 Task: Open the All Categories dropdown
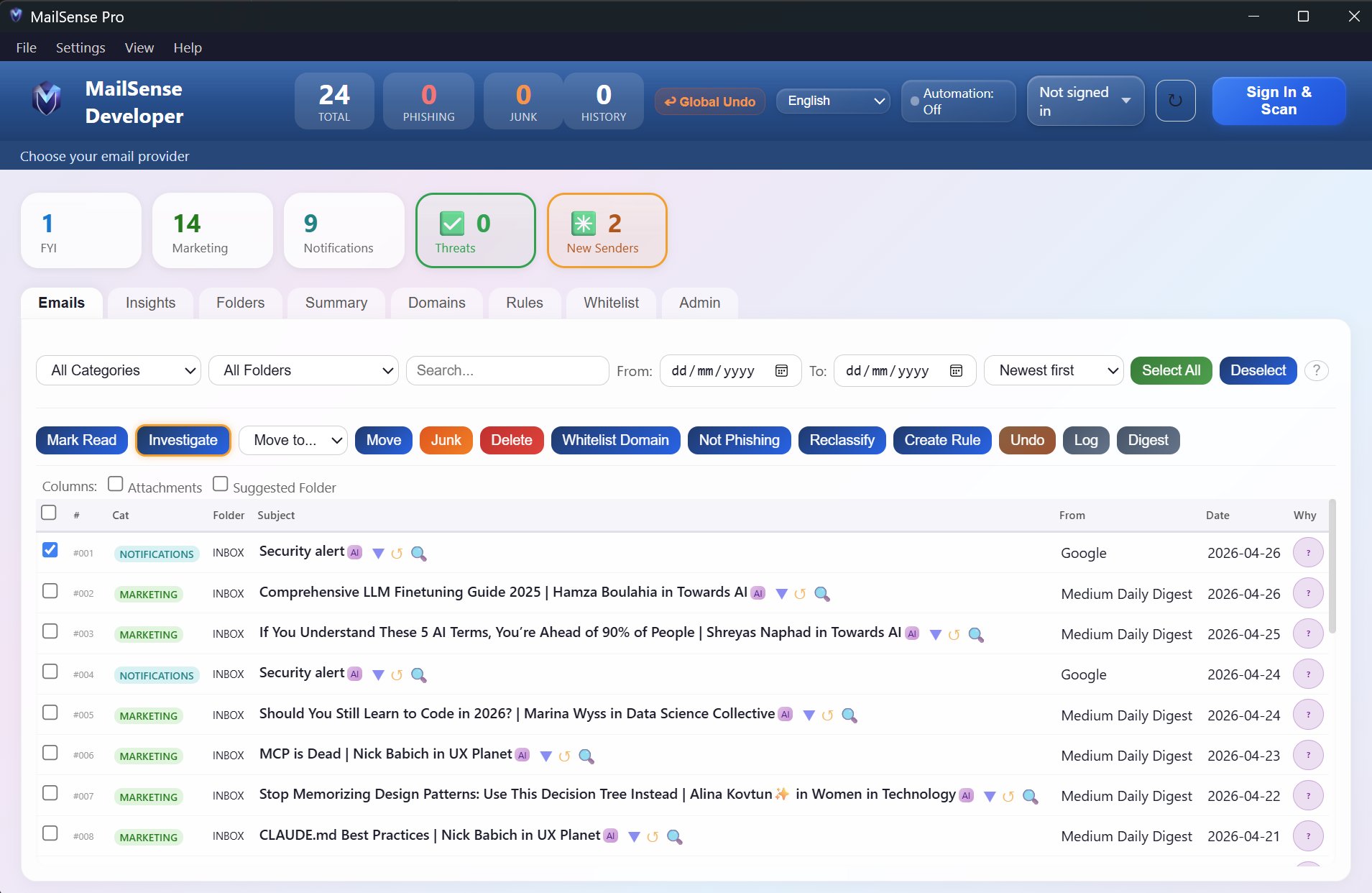pos(119,370)
